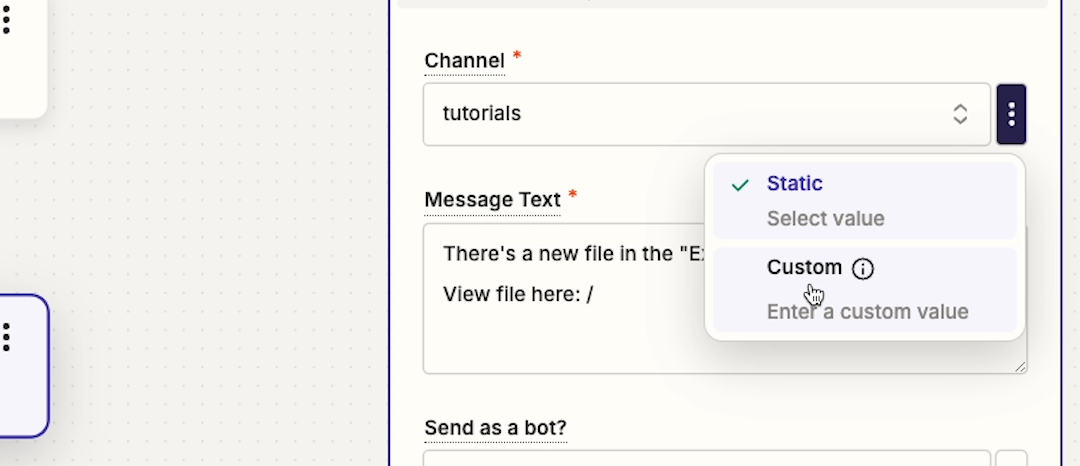Viewport: 1080px width, 466px height.
Task: Click the green checkmark beside Static
Action: [740, 185]
